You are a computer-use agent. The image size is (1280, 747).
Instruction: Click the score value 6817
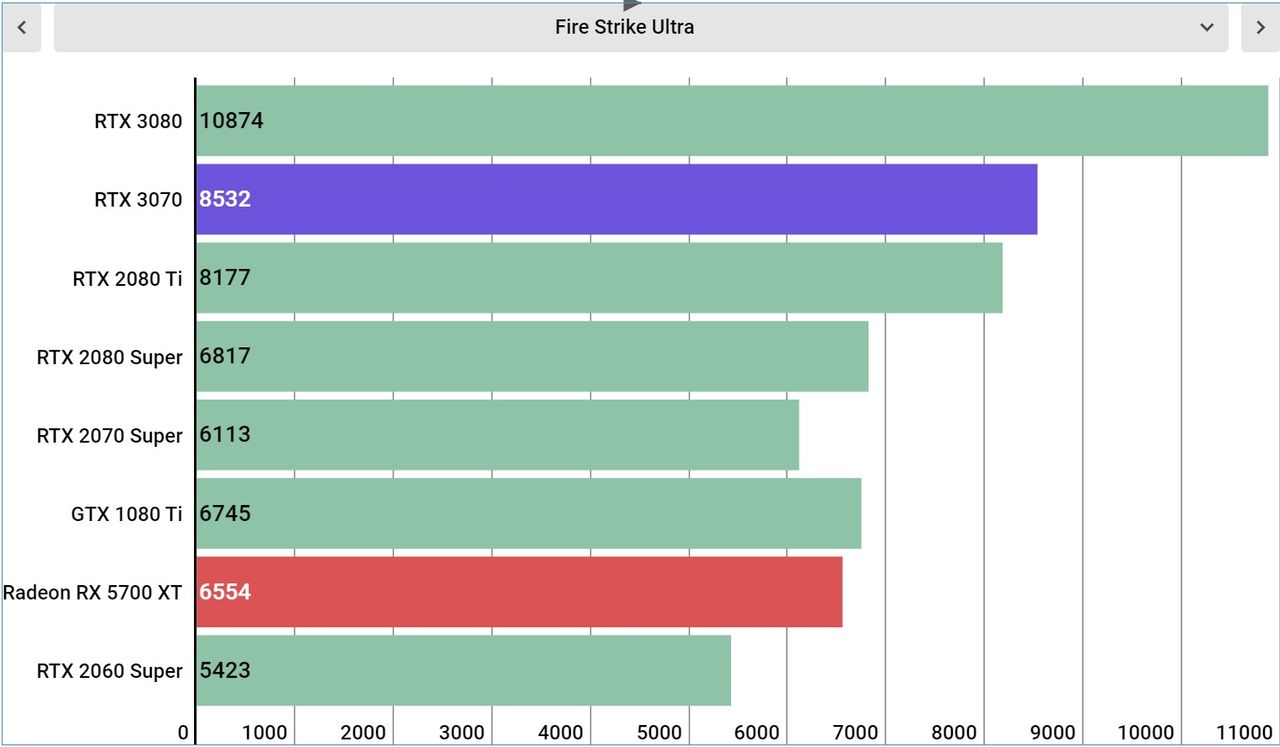pyautogui.click(x=225, y=356)
